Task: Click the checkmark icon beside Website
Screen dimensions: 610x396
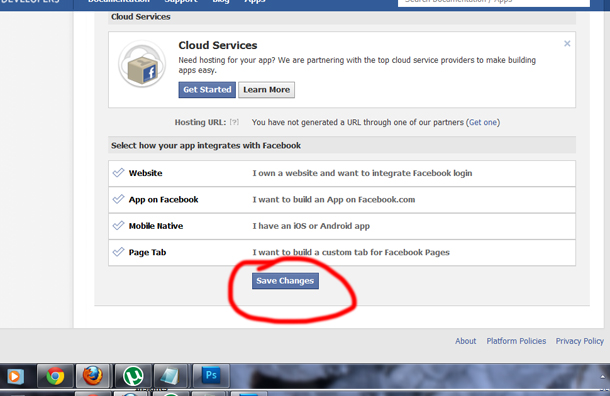Action: point(118,173)
